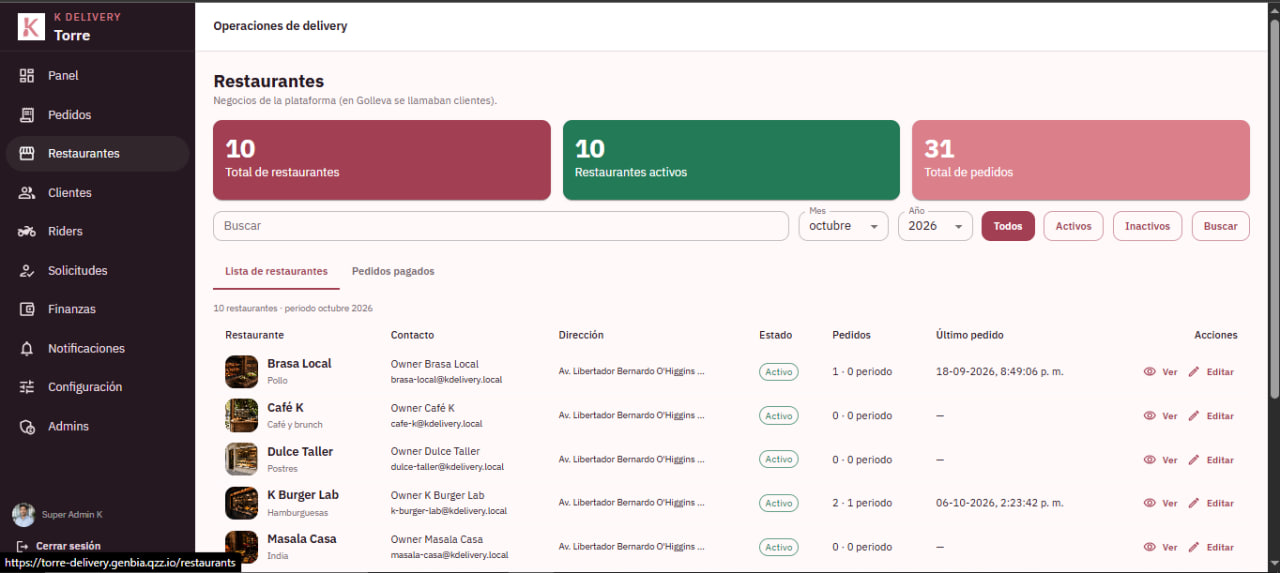1280x573 pixels.
Task: Open the Mes dropdown showing octubre
Action: (x=843, y=226)
